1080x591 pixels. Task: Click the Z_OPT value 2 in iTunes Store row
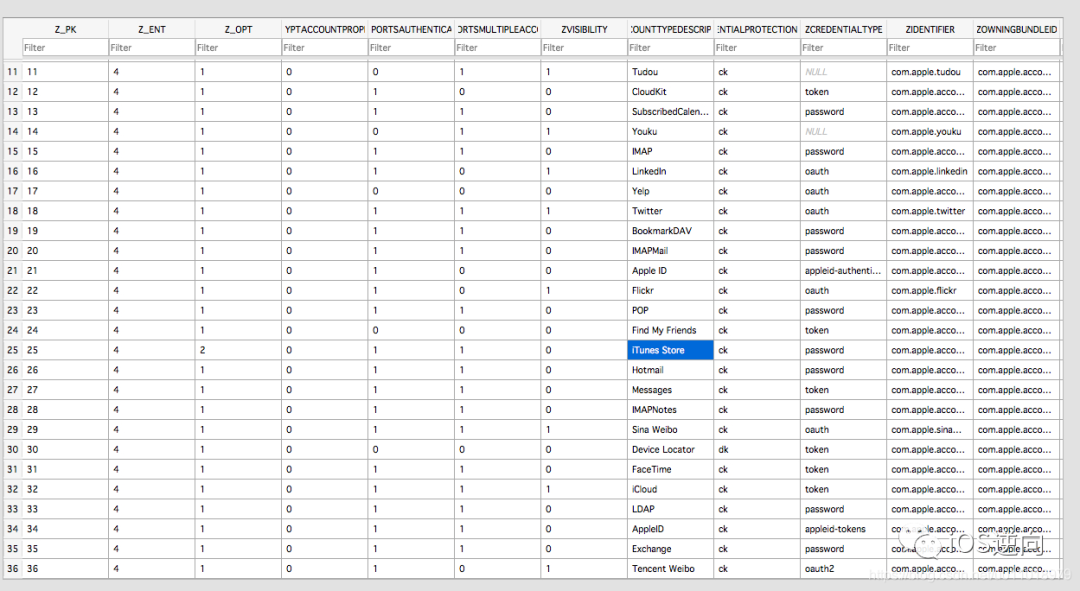pyautogui.click(x=238, y=350)
